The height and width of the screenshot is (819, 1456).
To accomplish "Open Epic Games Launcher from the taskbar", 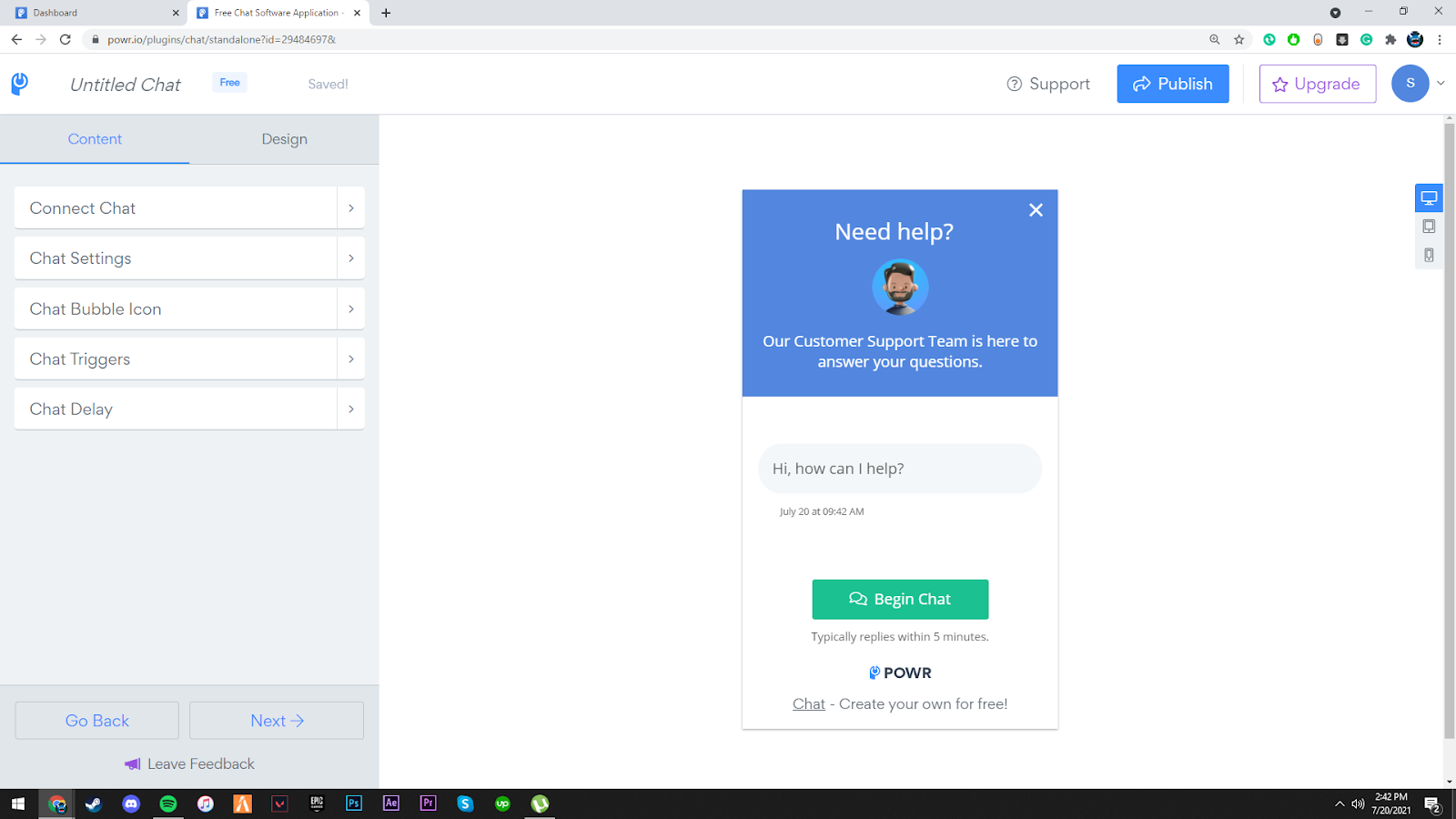I will tap(317, 804).
